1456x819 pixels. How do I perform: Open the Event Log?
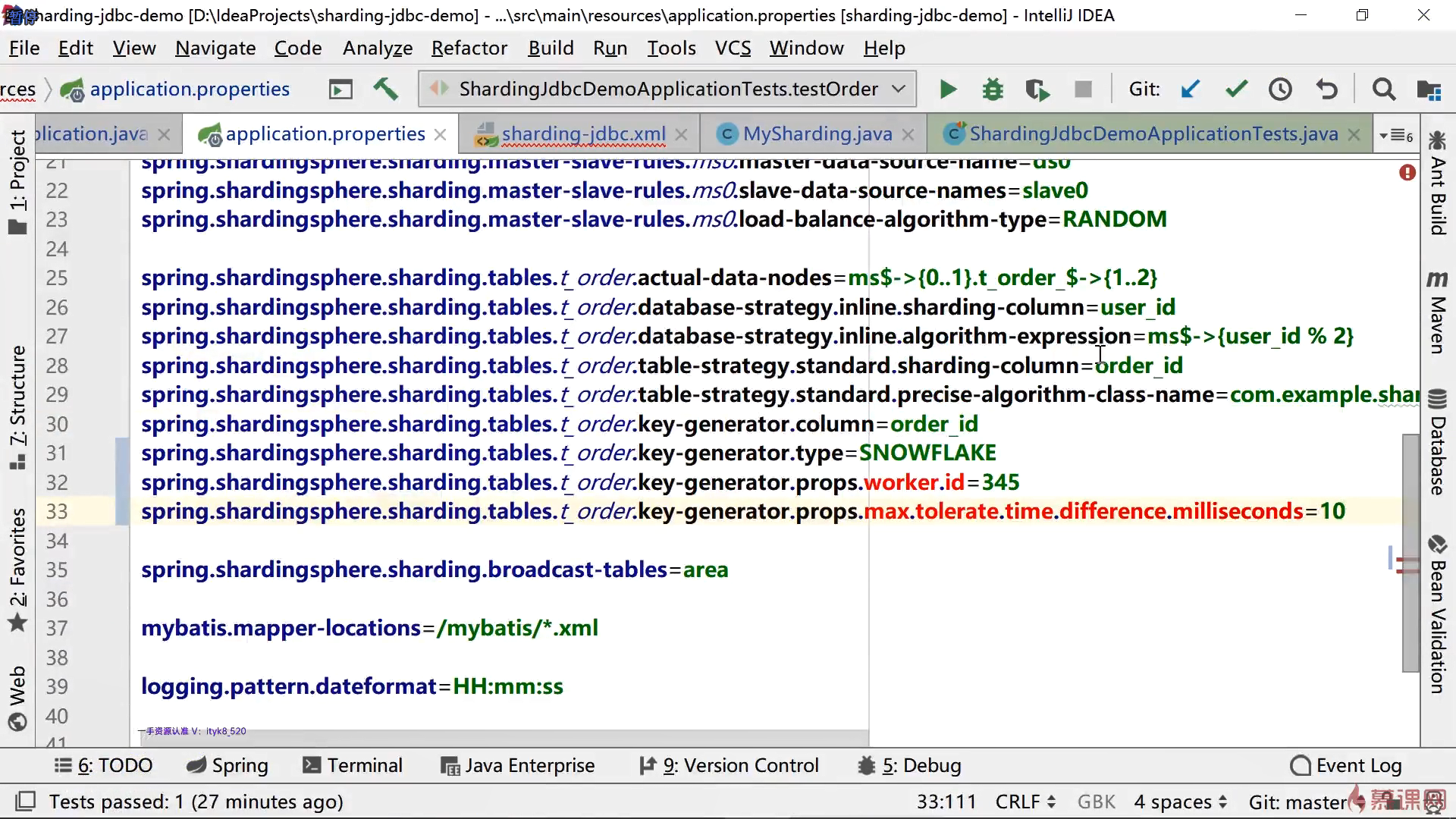click(1346, 765)
